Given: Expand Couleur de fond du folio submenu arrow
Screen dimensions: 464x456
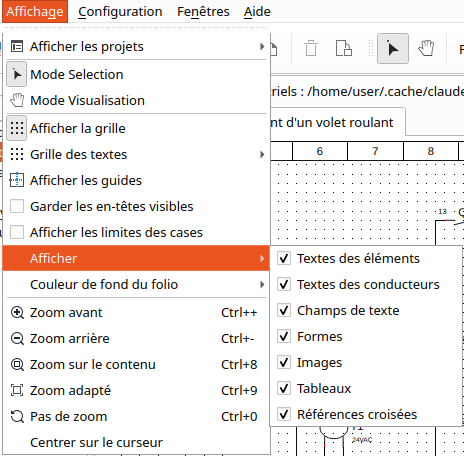Looking at the screenshot, I should (x=262, y=284).
